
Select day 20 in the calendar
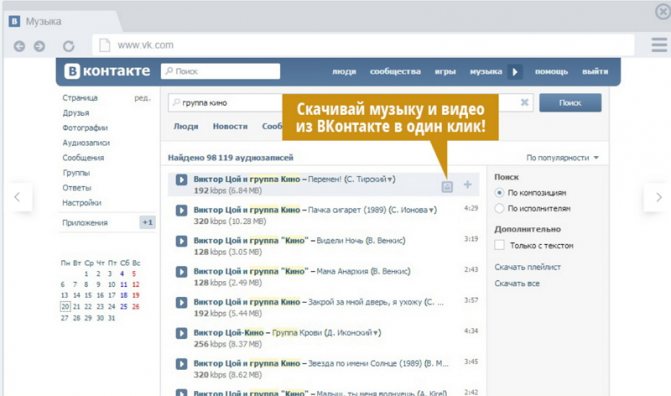[65, 307]
